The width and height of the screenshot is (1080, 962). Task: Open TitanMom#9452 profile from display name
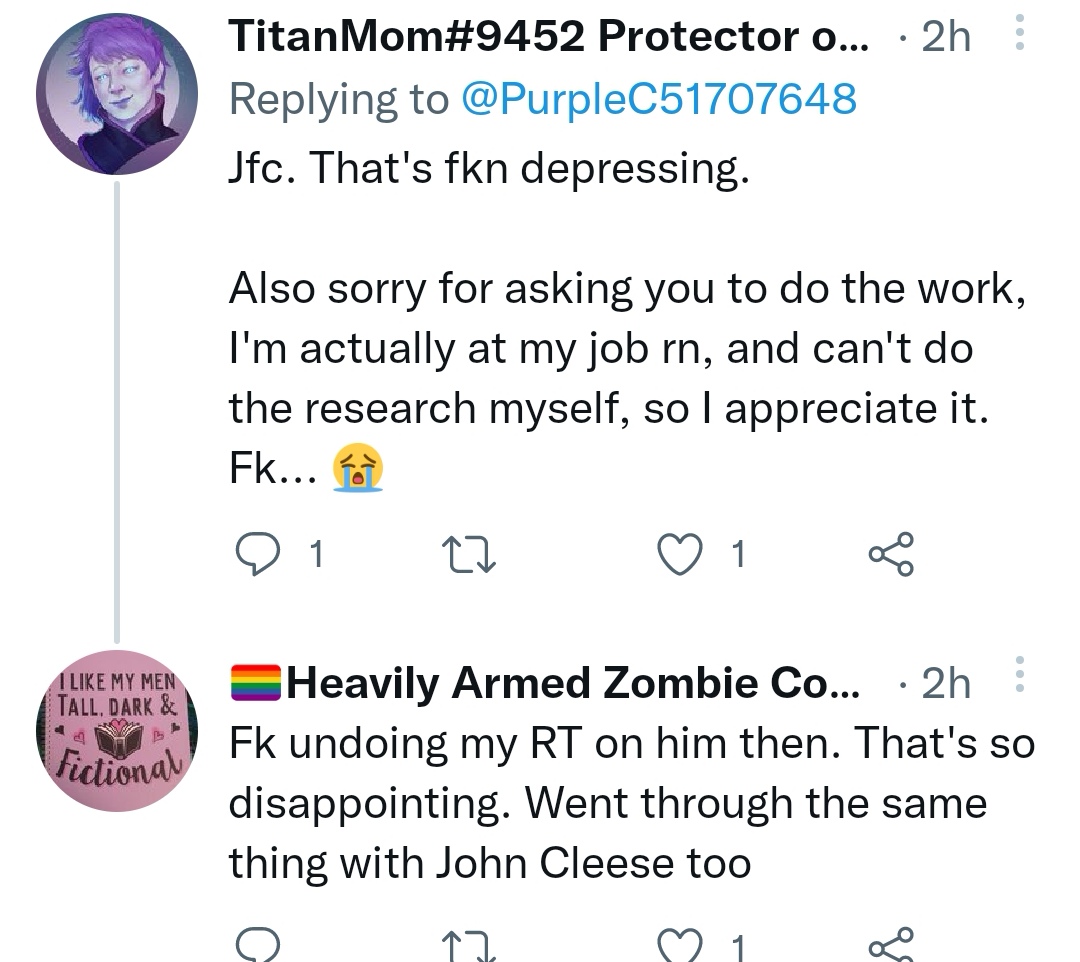(548, 38)
